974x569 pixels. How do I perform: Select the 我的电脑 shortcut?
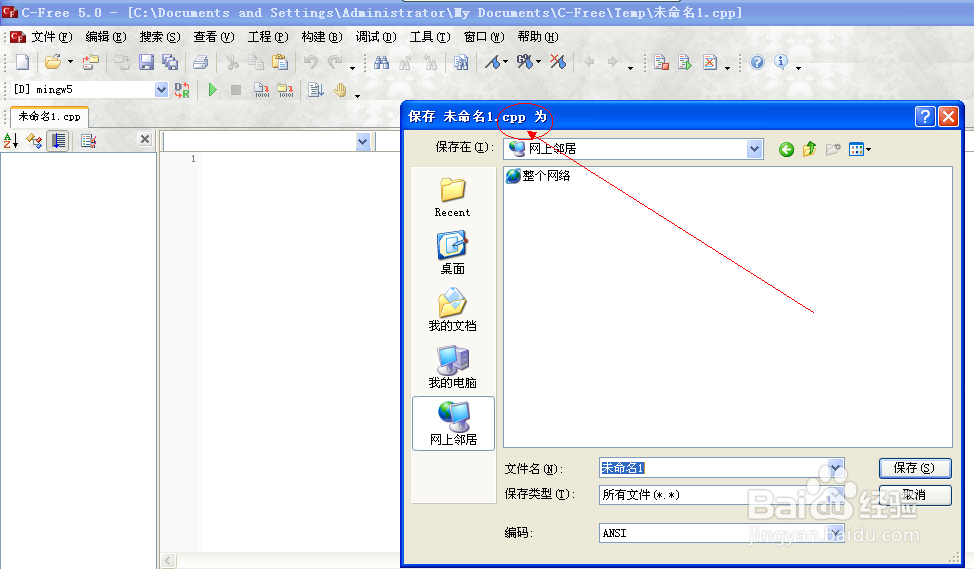(x=452, y=366)
